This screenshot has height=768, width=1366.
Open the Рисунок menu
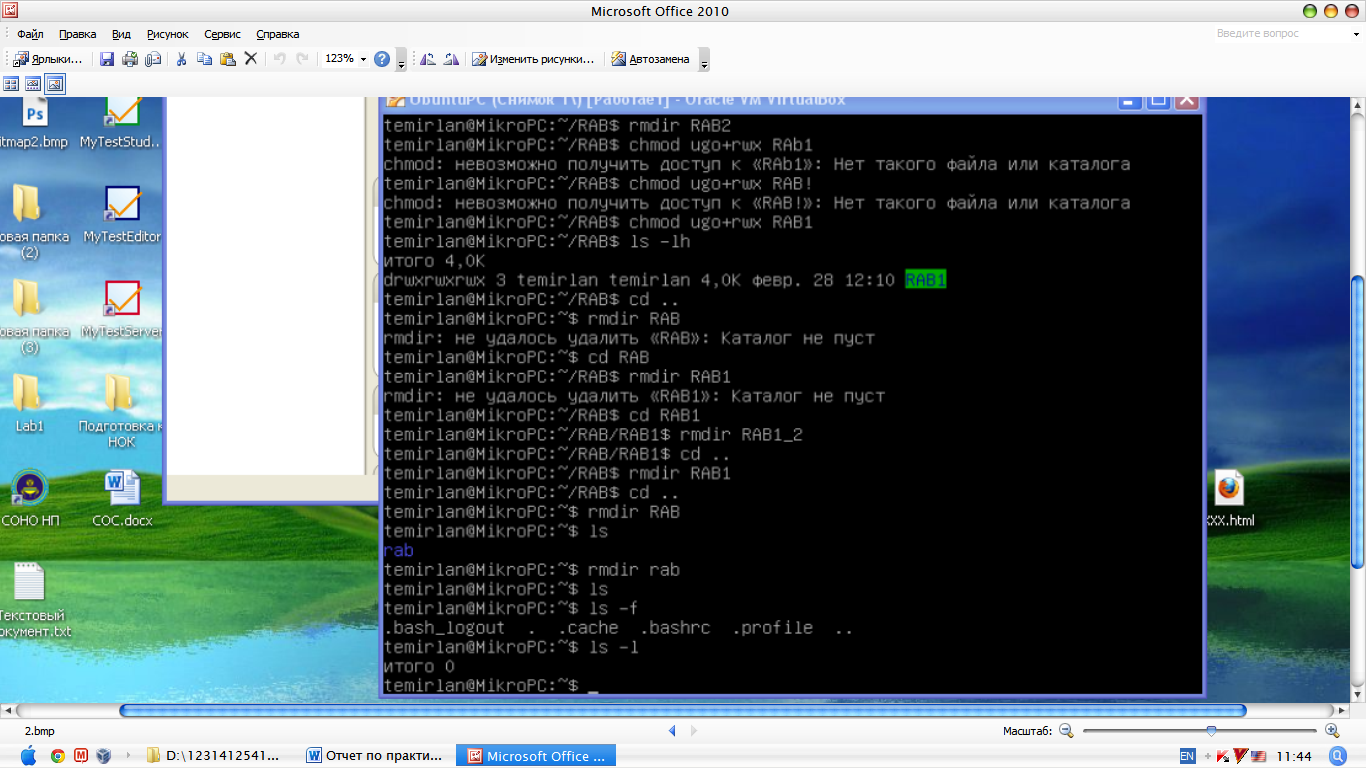coord(168,34)
